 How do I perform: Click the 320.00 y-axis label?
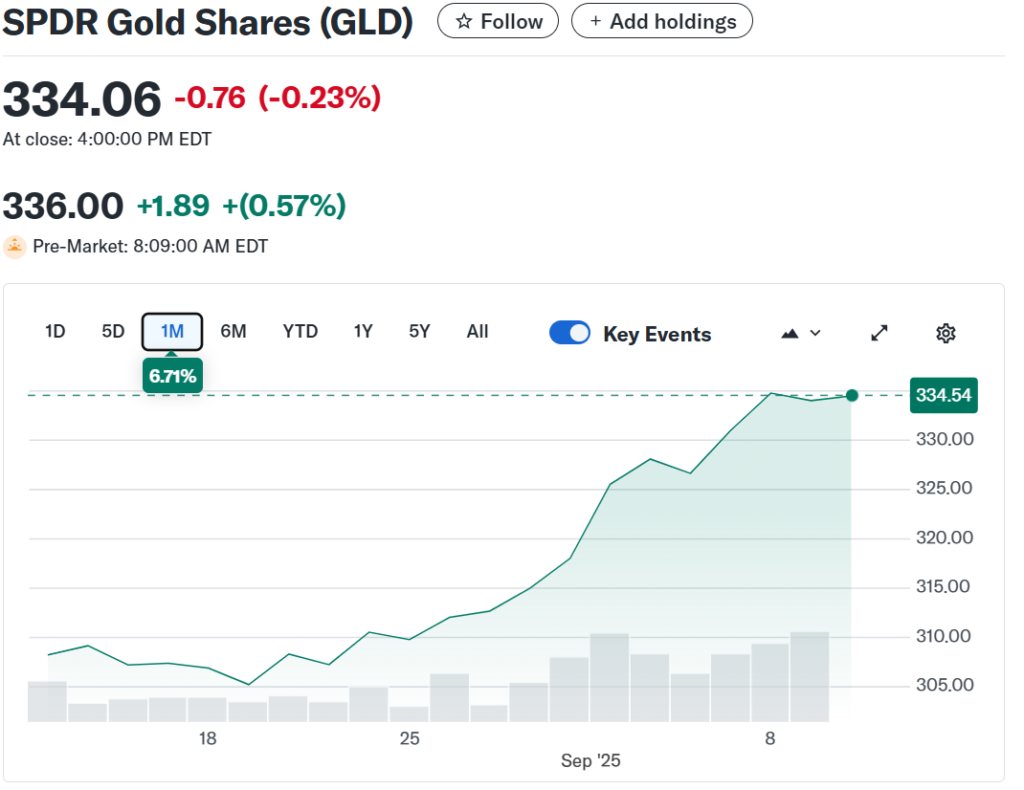click(944, 537)
